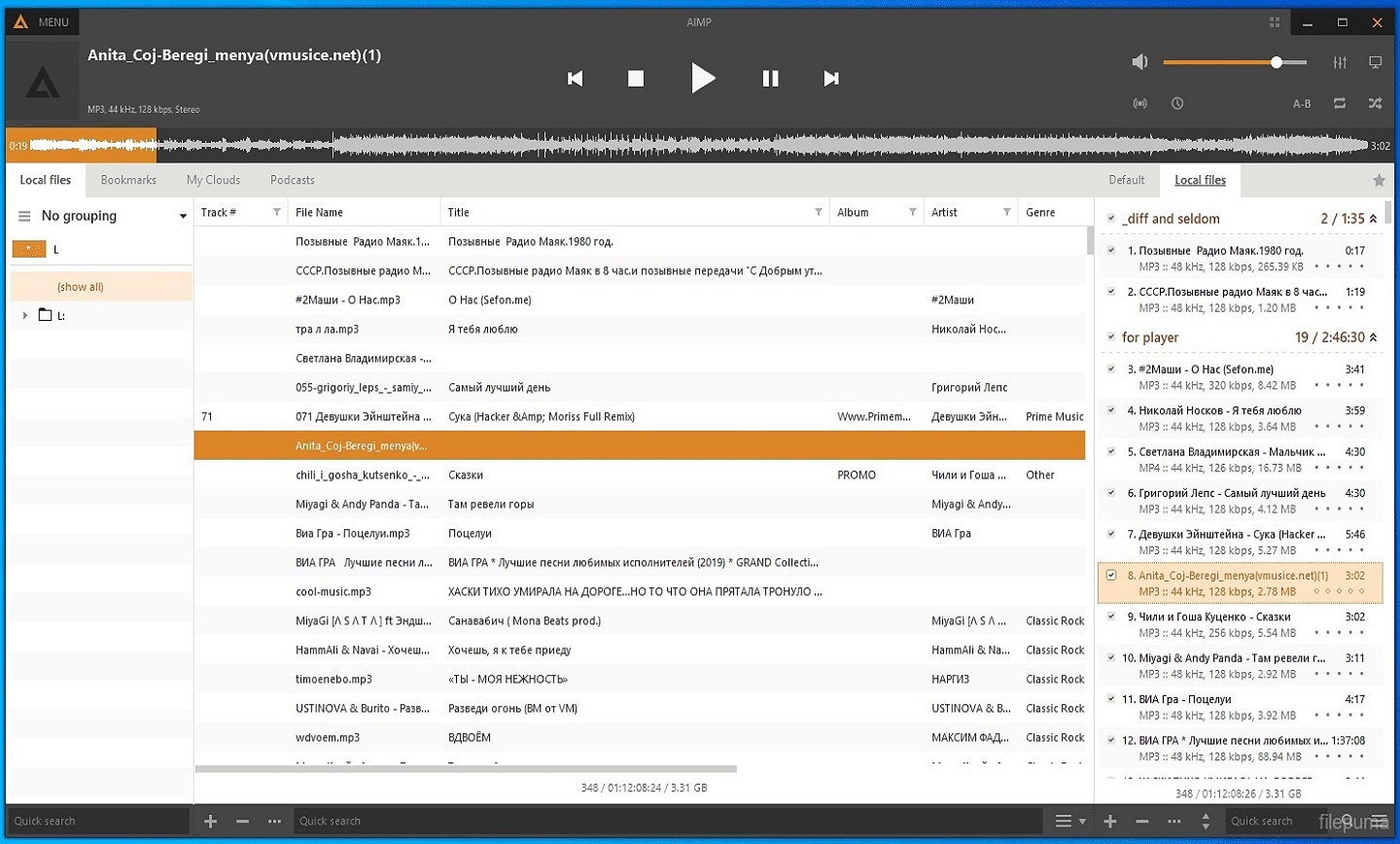Open the Title column filter

(818, 212)
